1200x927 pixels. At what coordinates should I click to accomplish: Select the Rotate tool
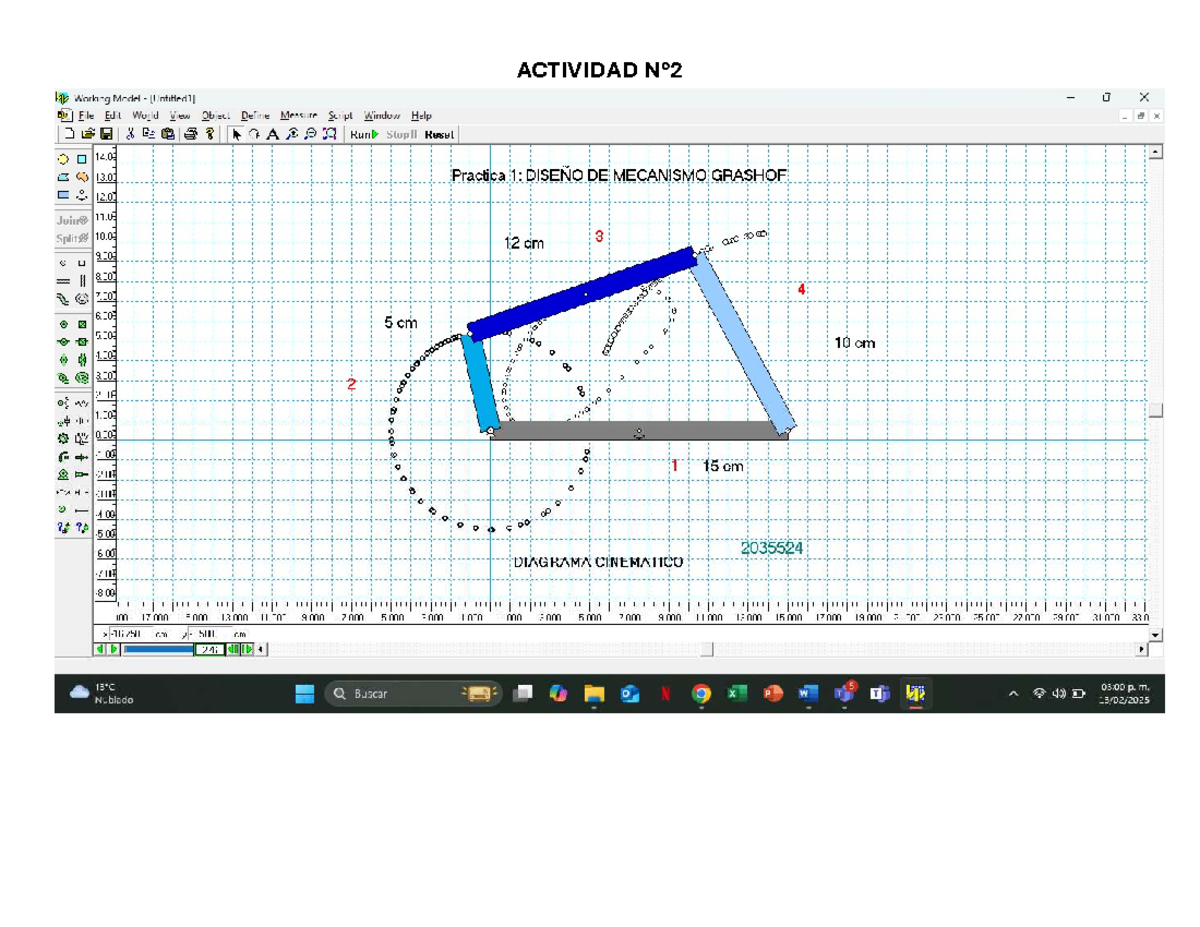pos(253,134)
